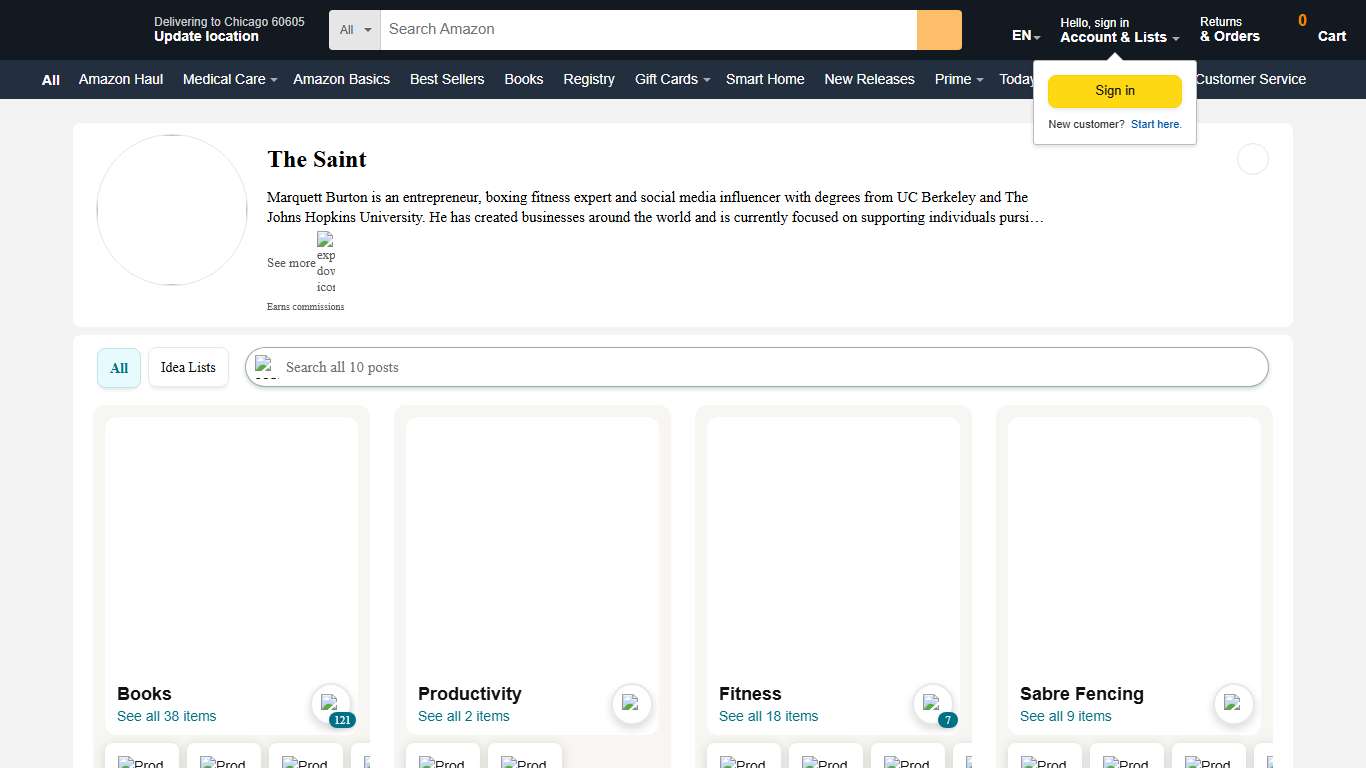Open the heart follow icon near The Saint

pos(1252,159)
